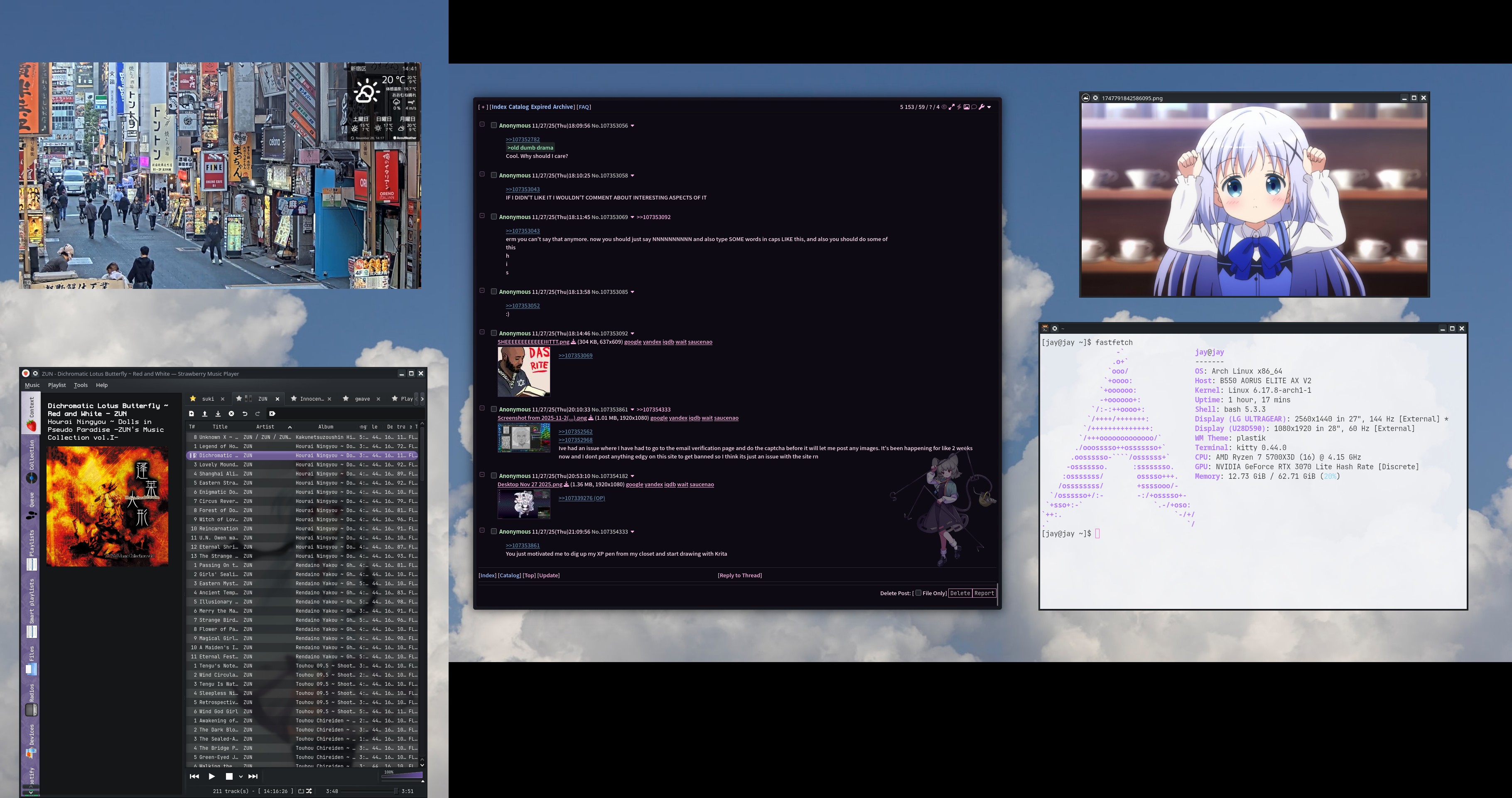
Task: Switch to the gwave playlist tab
Action: point(362,399)
